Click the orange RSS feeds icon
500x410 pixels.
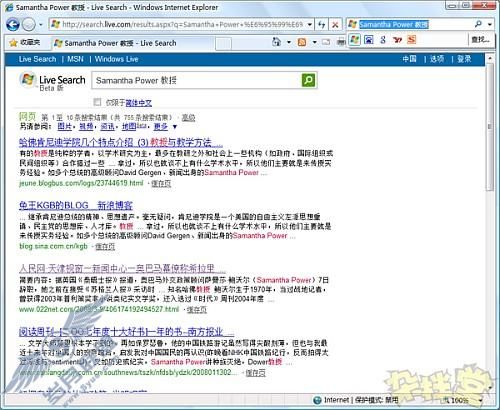click(x=302, y=42)
